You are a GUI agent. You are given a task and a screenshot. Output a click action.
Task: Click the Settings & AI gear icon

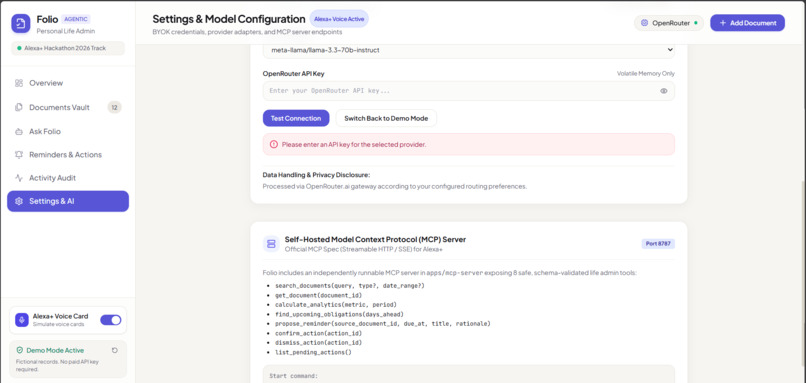click(x=19, y=201)
